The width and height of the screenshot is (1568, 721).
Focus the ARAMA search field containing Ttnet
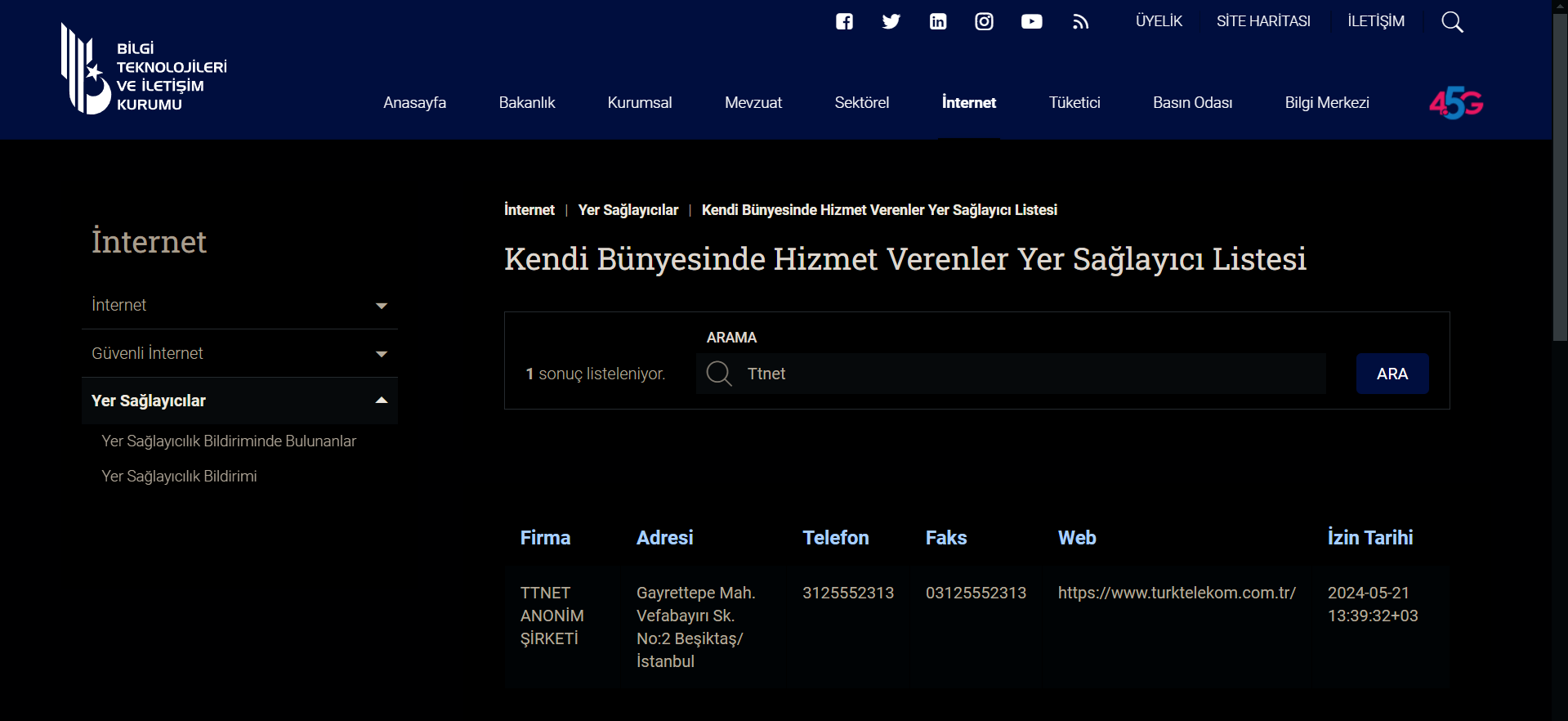pyautogui.click(x=1011, y=374)
